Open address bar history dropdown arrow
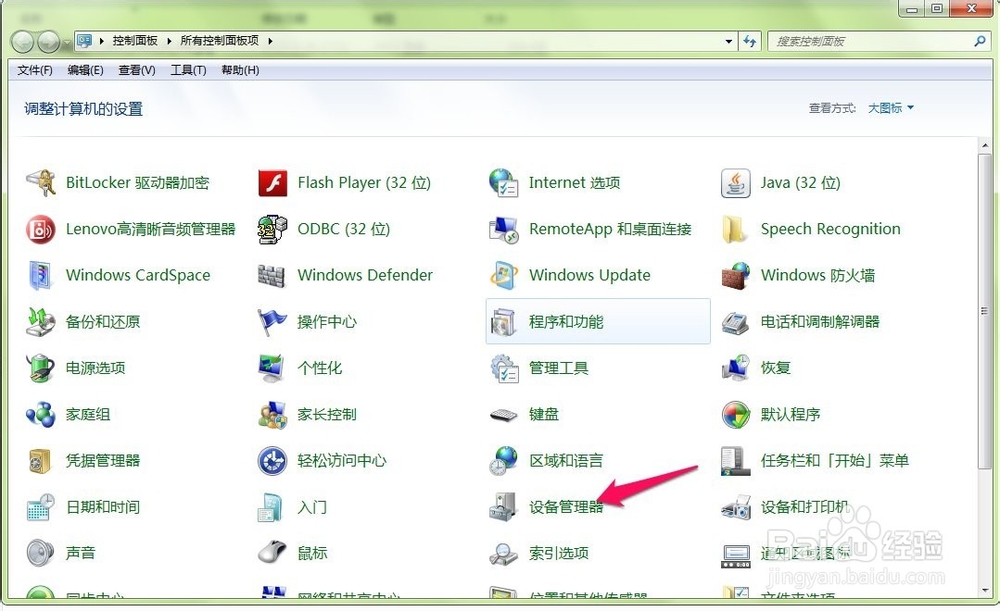Screen dimensions: 1000x611 [x=728, y=41]
